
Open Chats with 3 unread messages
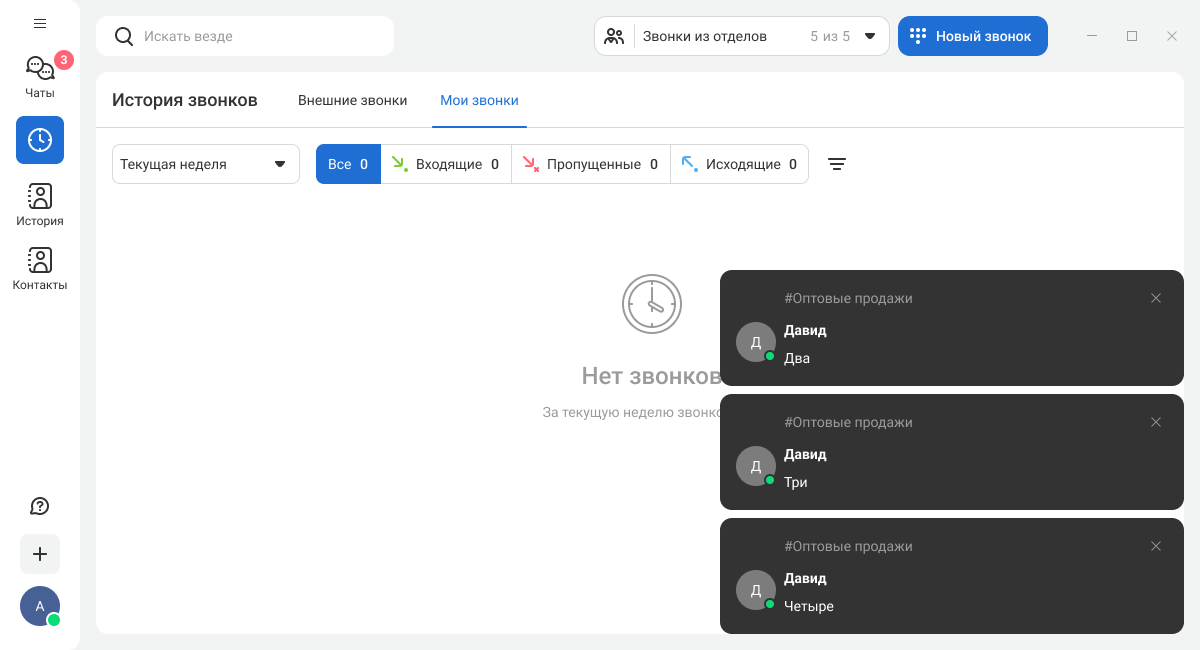coord(40,76)
